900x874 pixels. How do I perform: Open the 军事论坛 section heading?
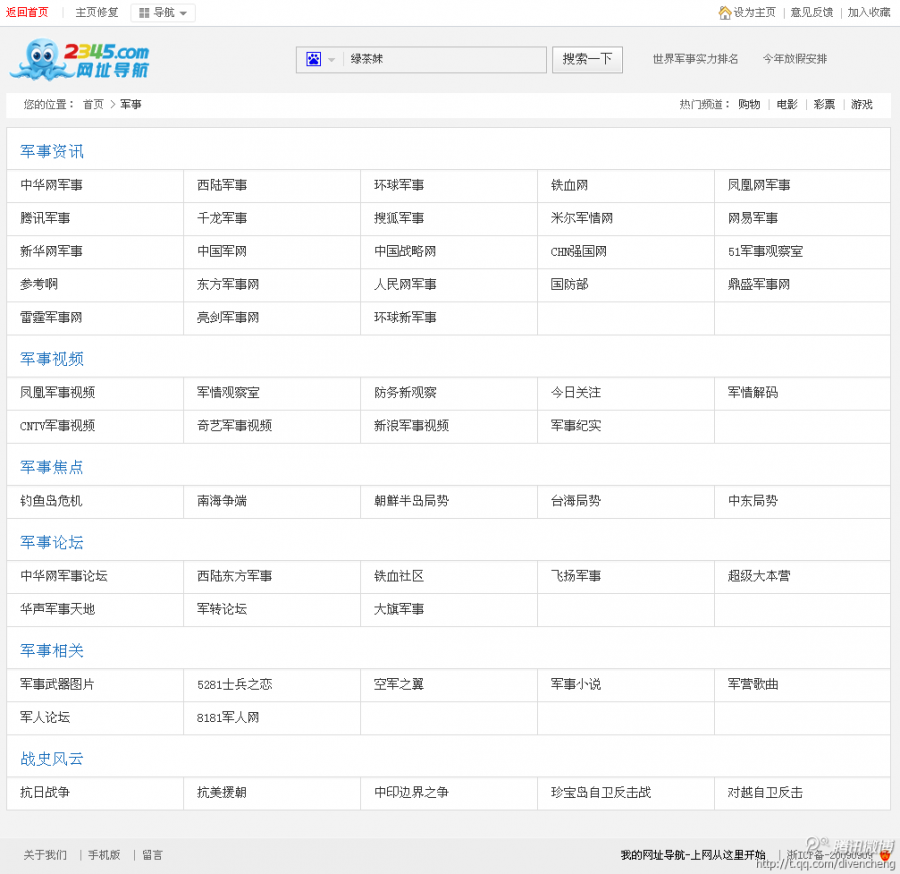(x=52, y=542)
